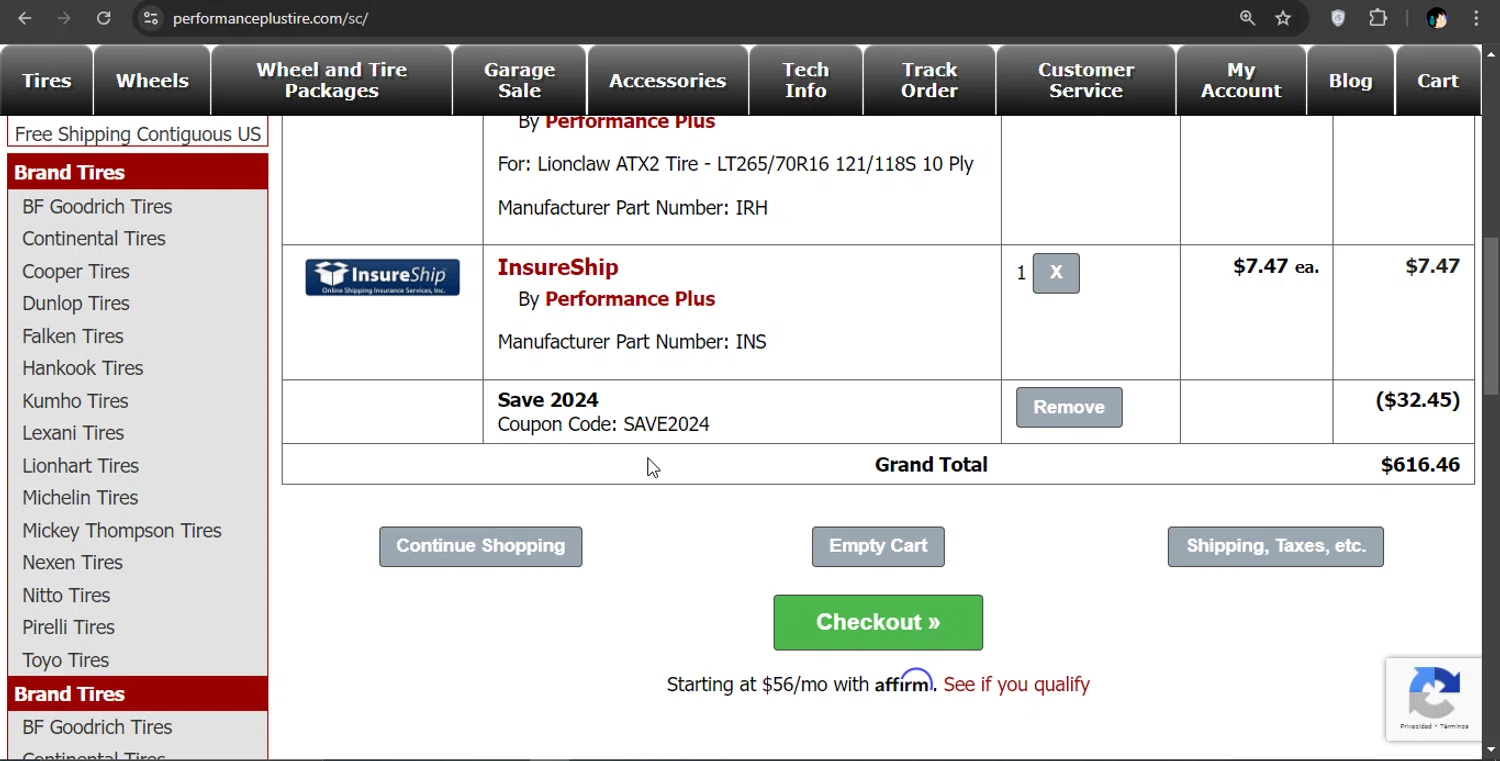Open Toyo Tires in sidebar
The width and height of the screenshot is (1500, 761).
pyautogui.click(x=65, y=660)
